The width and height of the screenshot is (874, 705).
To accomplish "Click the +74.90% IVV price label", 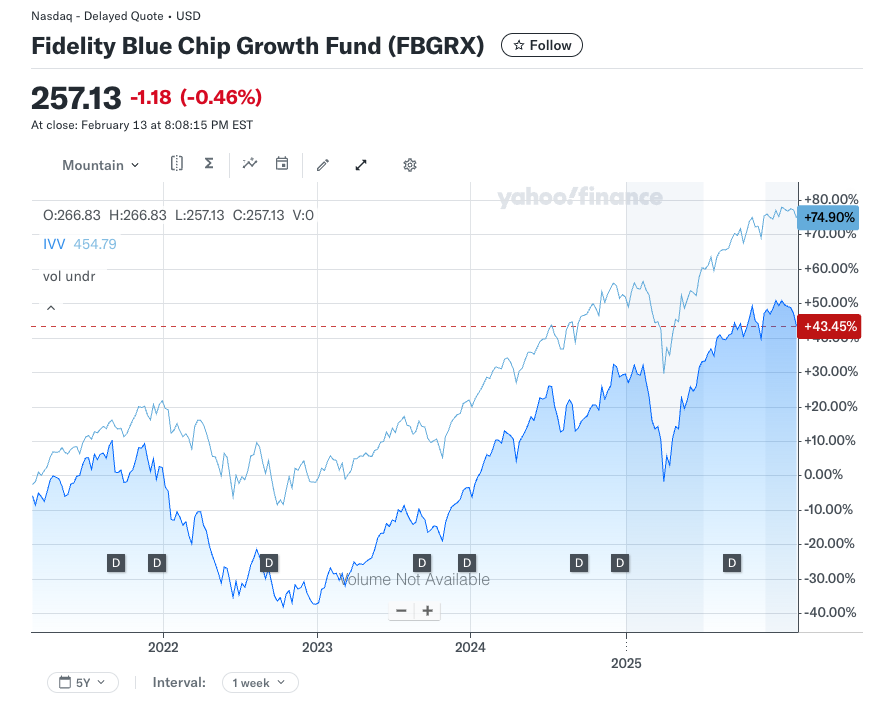I will click(829, 217).
